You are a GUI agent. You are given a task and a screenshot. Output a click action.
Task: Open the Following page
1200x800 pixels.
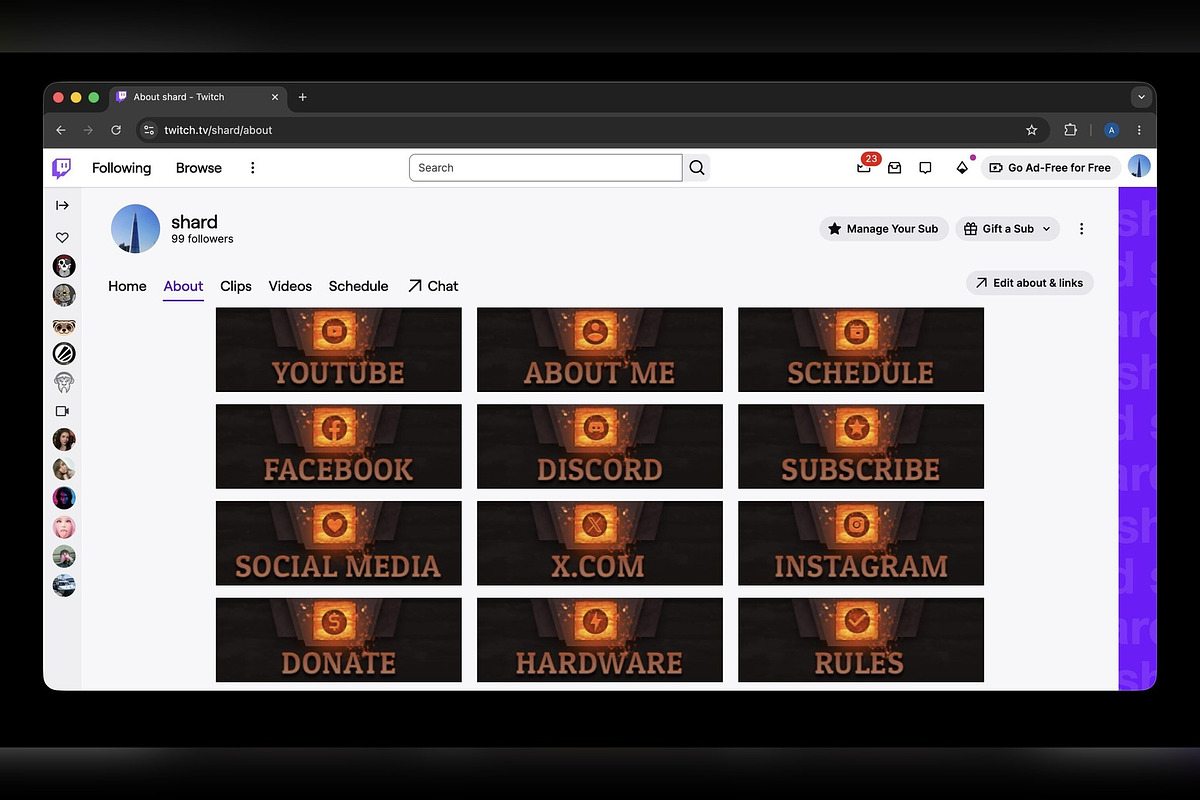click(x=121, y=168)
